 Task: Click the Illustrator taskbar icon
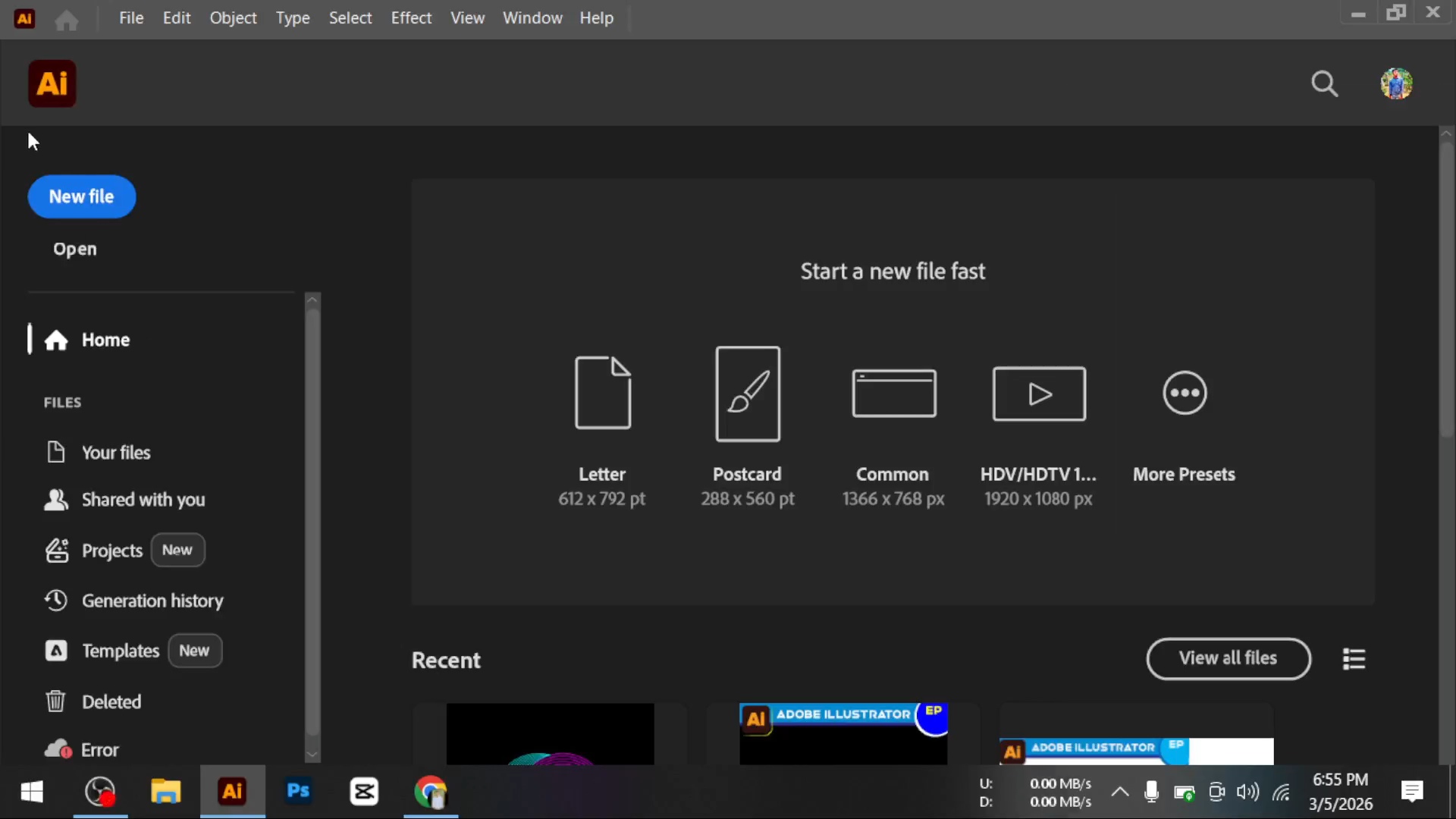click(232, 792)
